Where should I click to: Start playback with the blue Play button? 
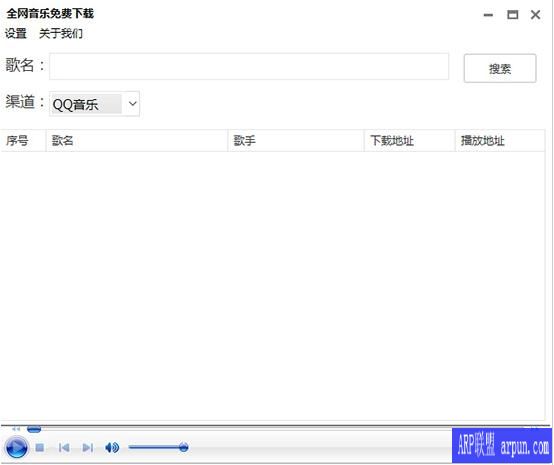click(x=16, y=447)
